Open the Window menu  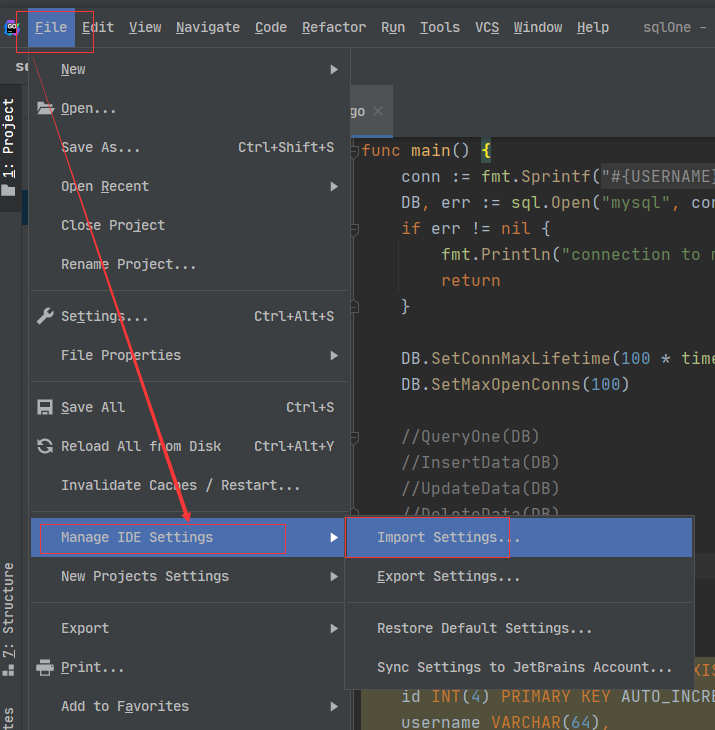pyautogui.click(x=538, y=27)
